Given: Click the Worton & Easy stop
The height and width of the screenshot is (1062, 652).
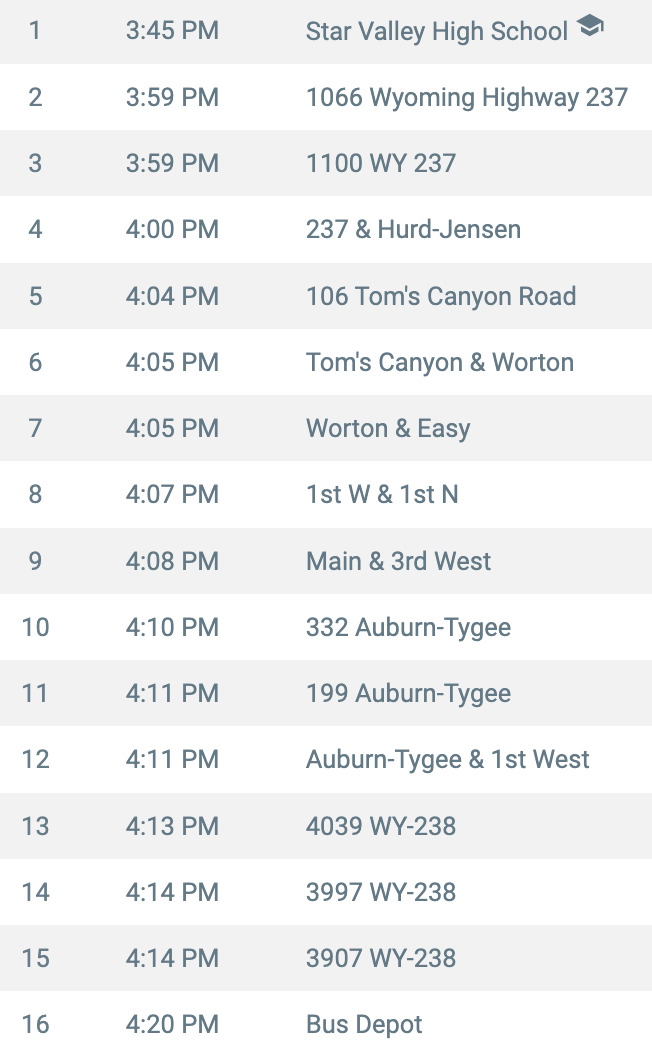Looking at the screenshot, I should pos(388,428).
